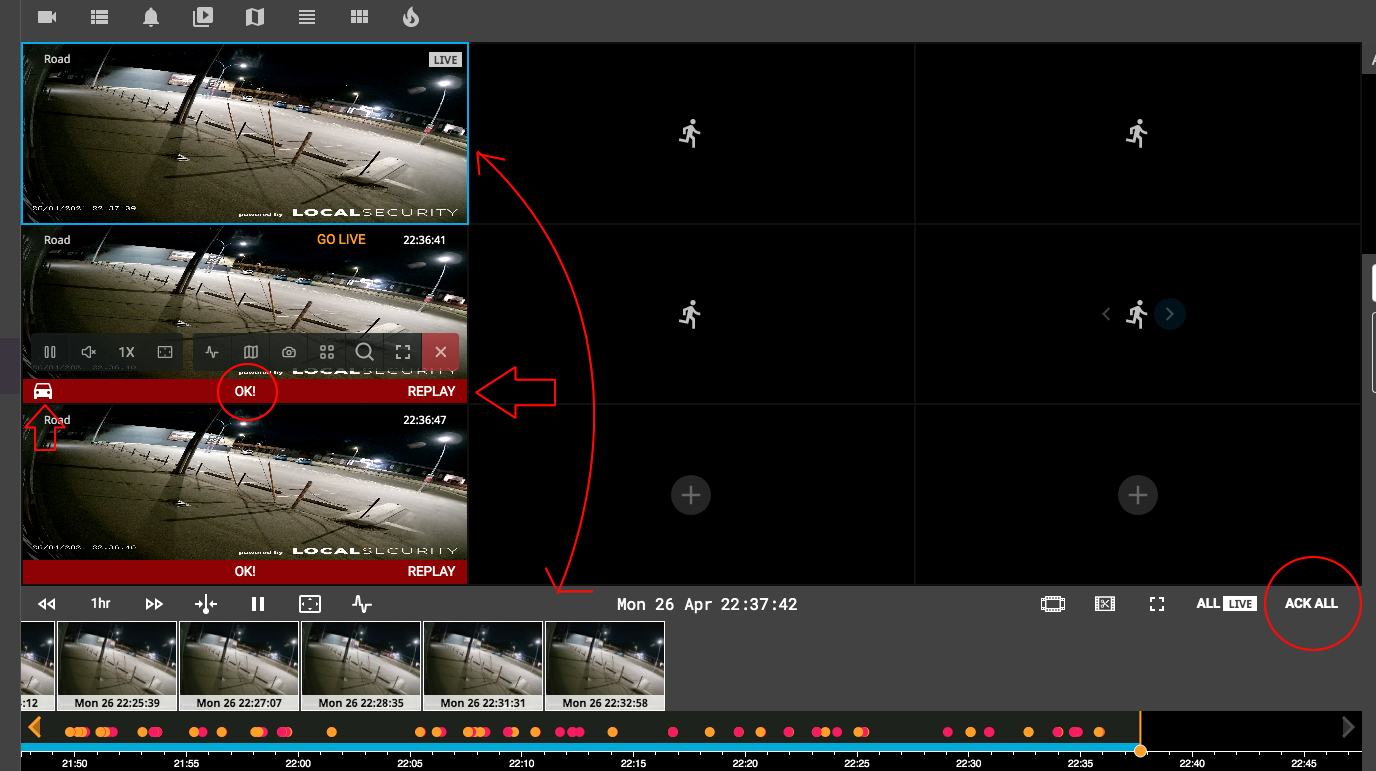1376x771 pixels.
Task: Open the Mon 26 22:27:07 thumbnail
Action: point(239,666)
